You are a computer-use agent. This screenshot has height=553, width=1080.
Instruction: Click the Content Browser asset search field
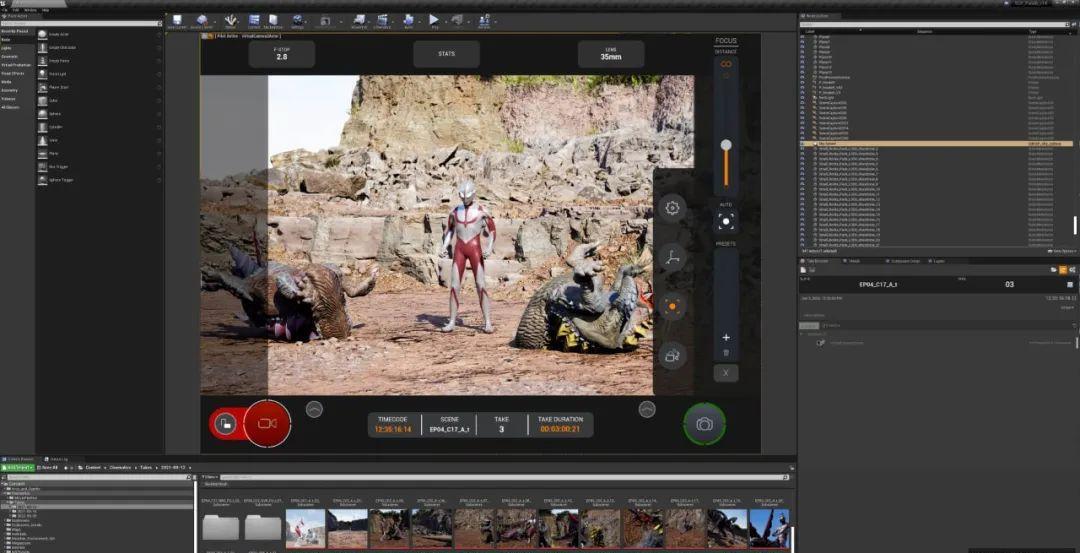point(503,477)
